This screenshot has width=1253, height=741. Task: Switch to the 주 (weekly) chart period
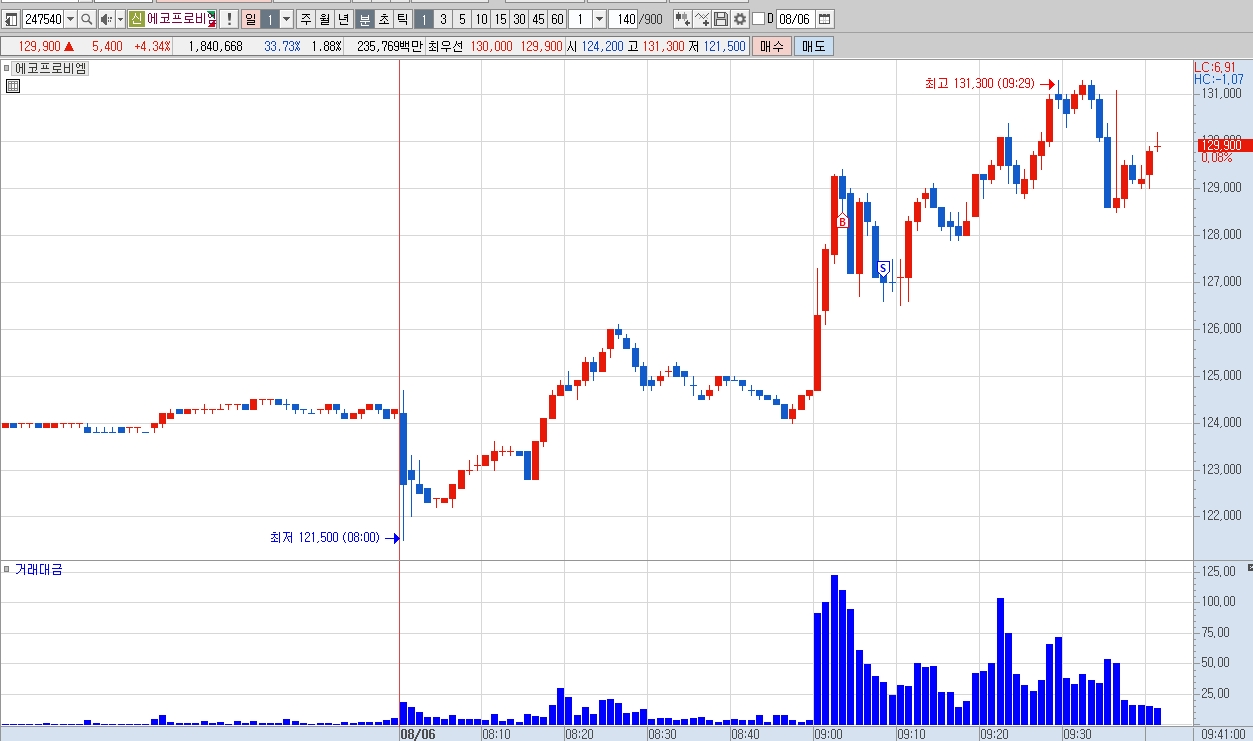(x=305, y=19)
